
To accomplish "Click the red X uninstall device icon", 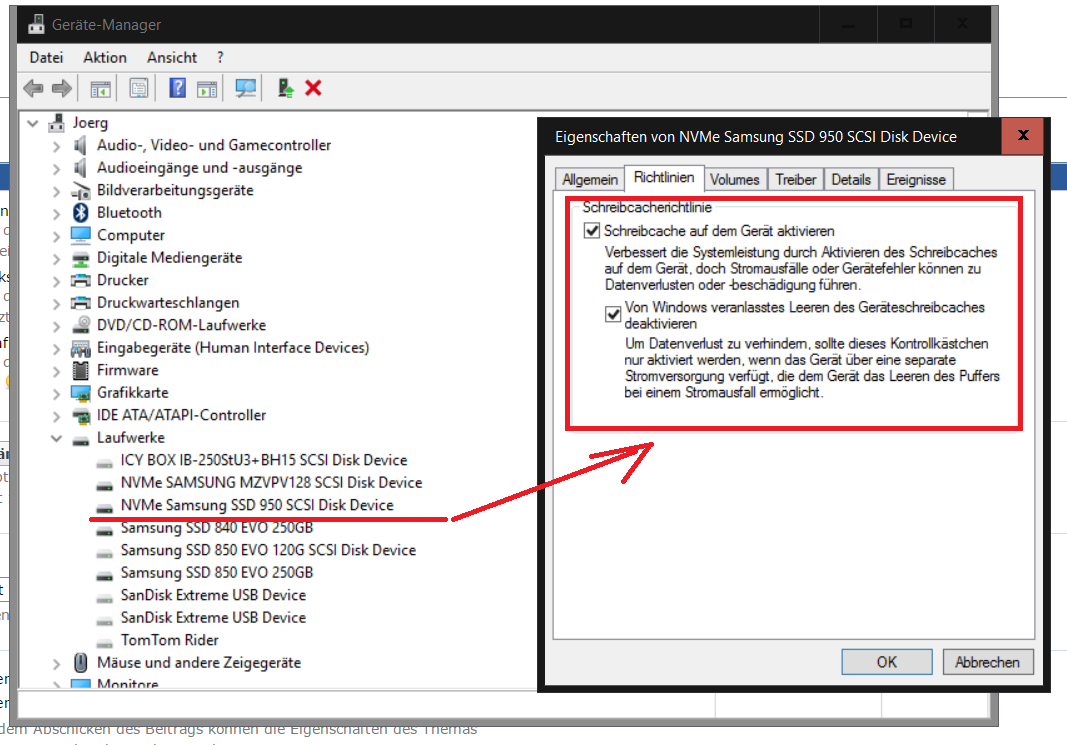I will tap(313, 88).
